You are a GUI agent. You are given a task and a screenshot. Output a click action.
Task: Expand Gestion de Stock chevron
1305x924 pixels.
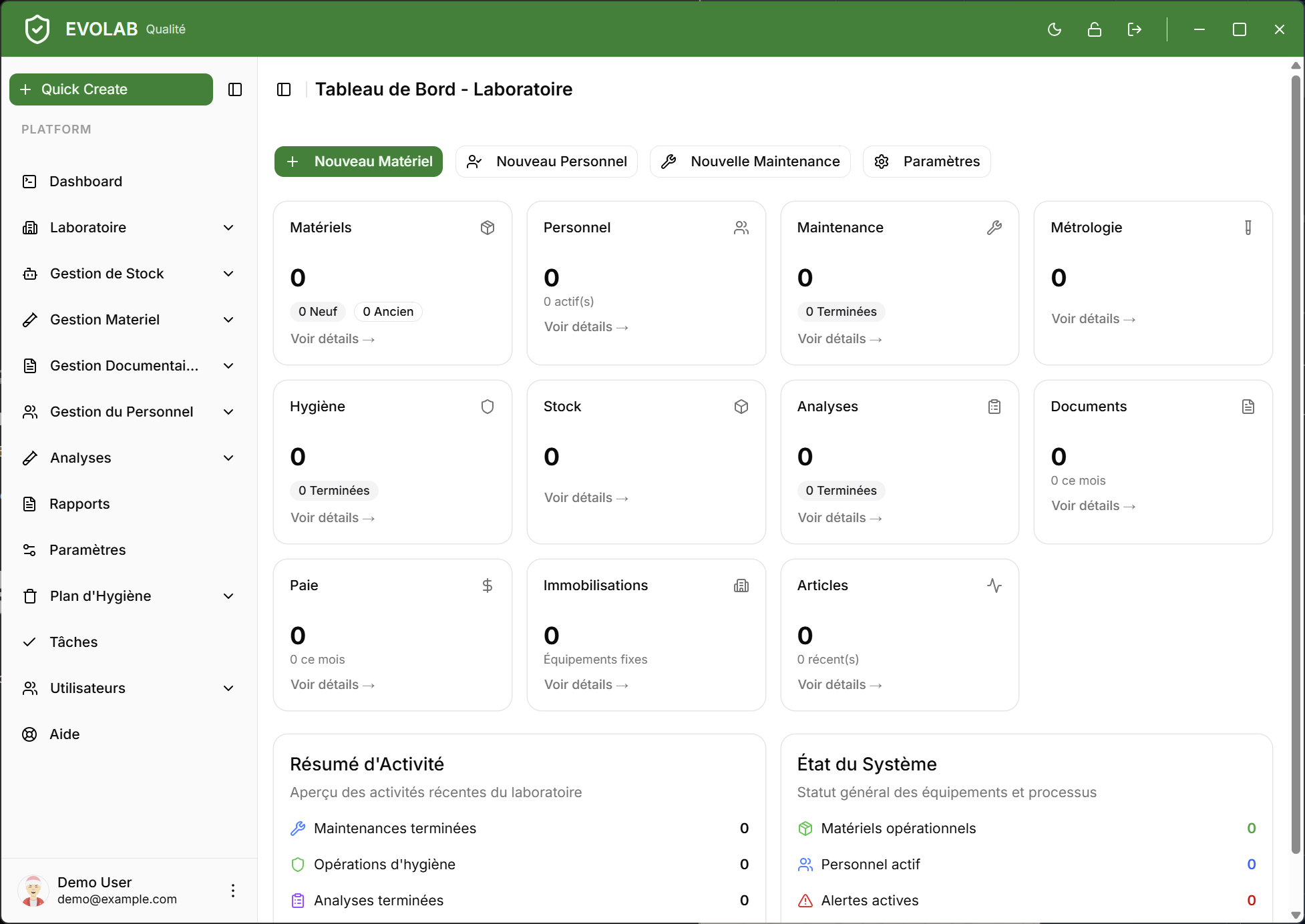pyautogui.click(x=228, y=274)
